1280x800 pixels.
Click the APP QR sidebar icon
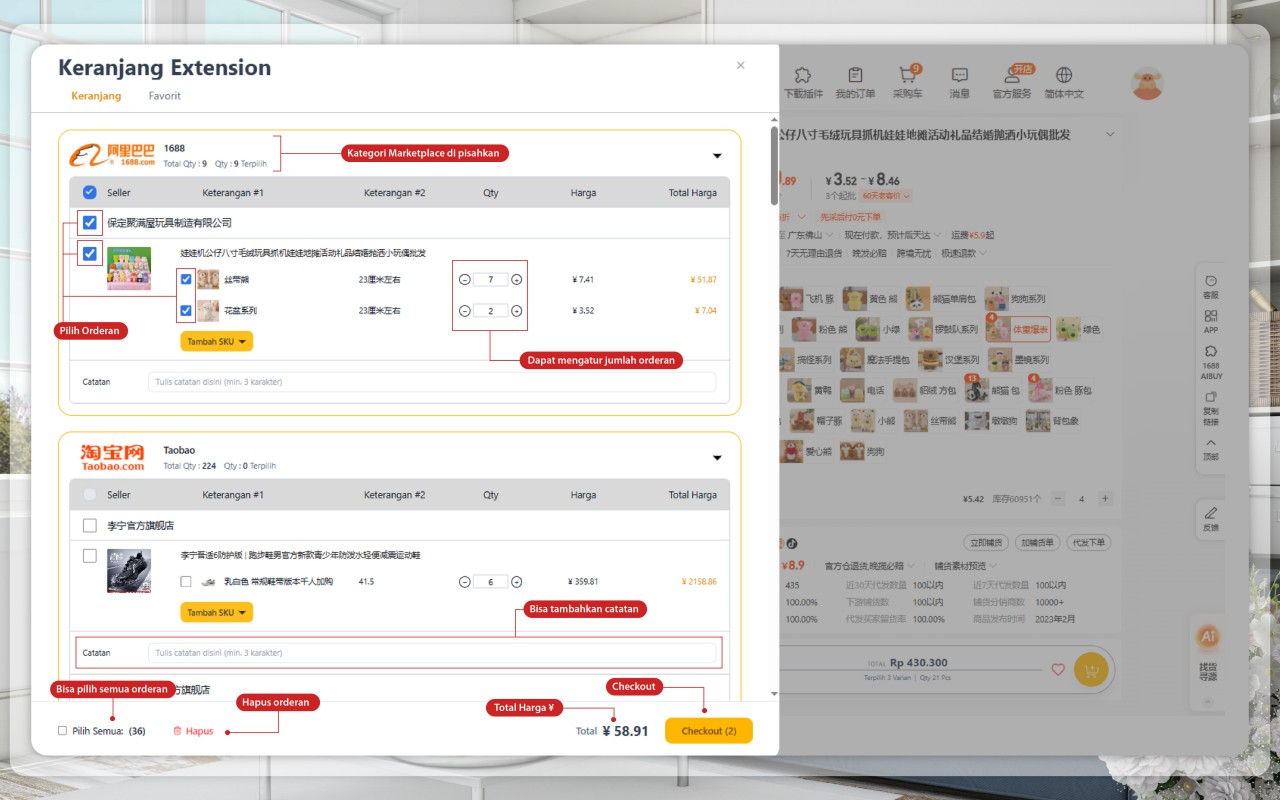pyautogui.click(x=1211, y=316)
